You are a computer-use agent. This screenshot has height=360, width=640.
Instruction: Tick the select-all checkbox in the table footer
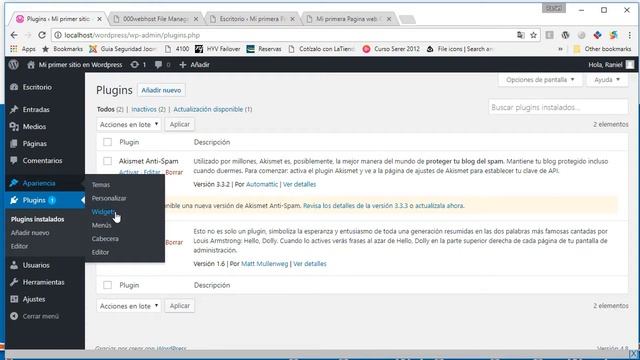tap(107, 285)
